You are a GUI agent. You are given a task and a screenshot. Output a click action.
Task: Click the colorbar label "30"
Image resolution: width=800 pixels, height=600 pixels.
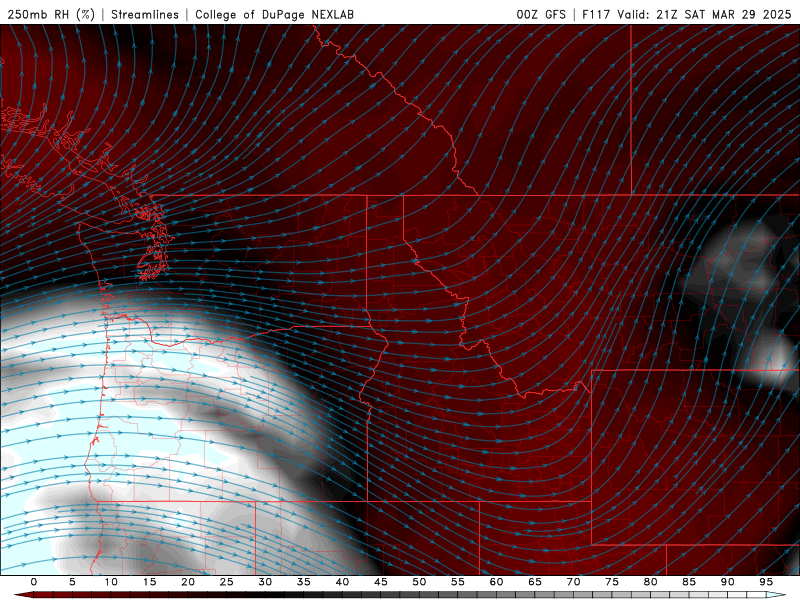265,582
